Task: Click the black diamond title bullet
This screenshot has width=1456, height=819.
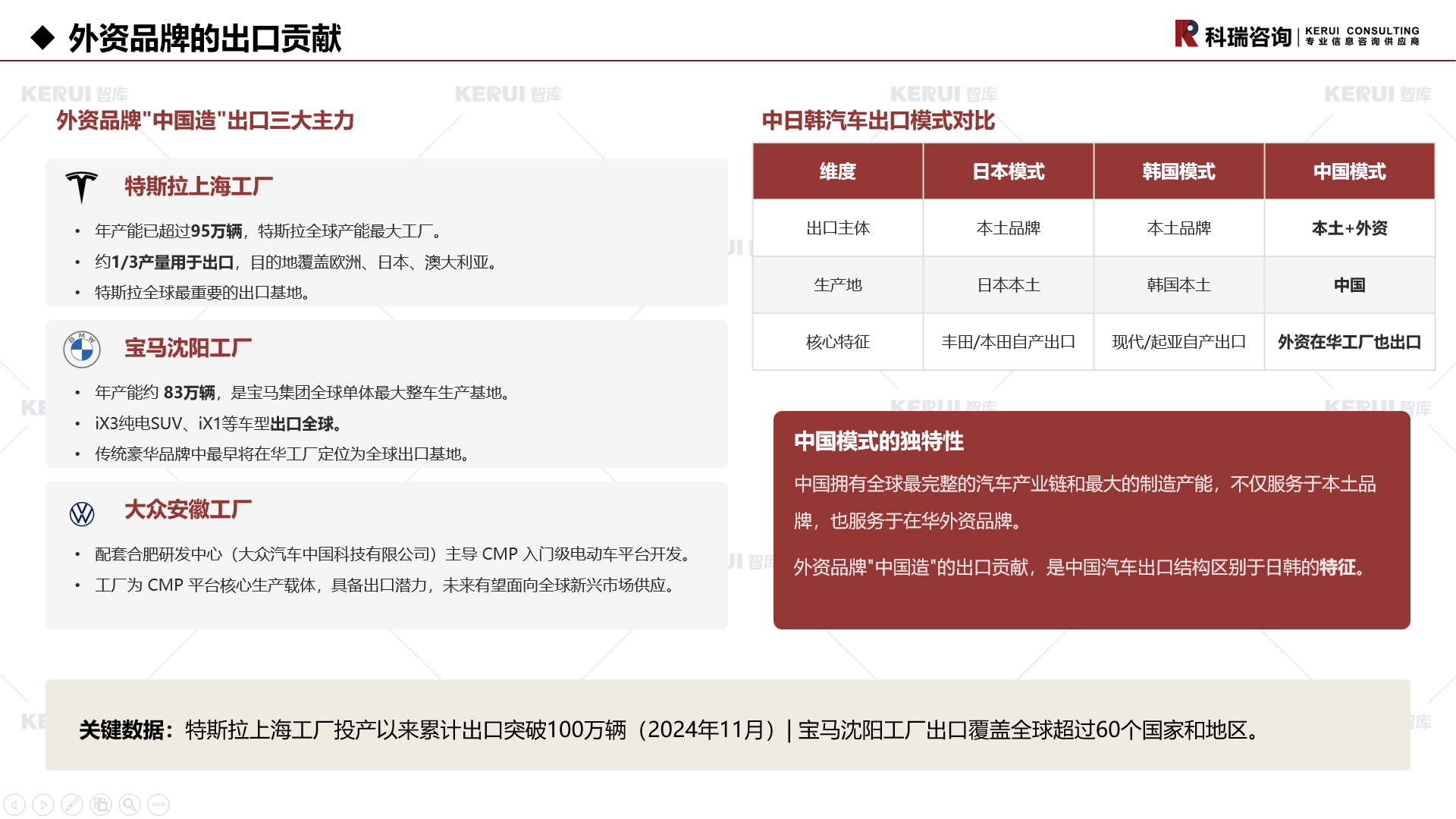Action: point(42,37)
